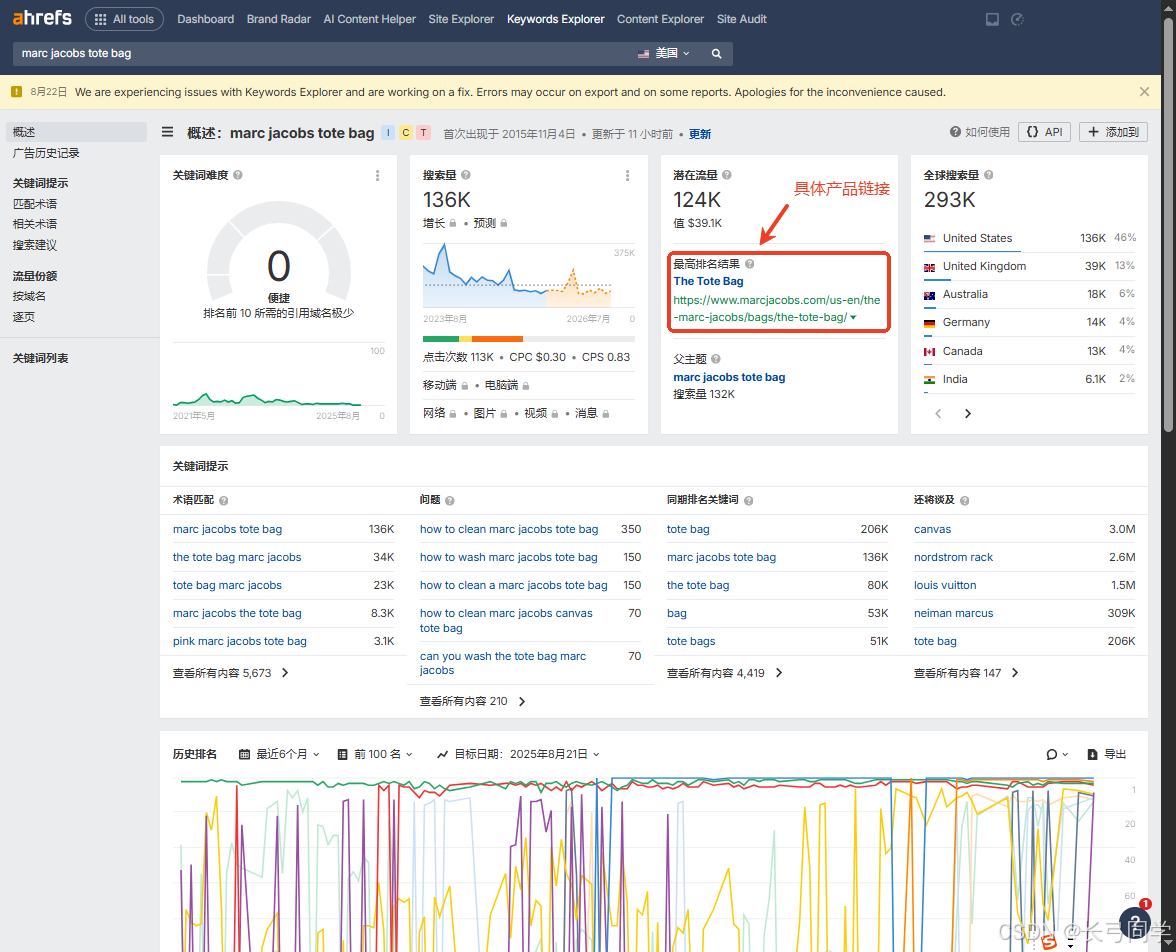Click the United Kingdom row in global volume

click(1029, 266)
